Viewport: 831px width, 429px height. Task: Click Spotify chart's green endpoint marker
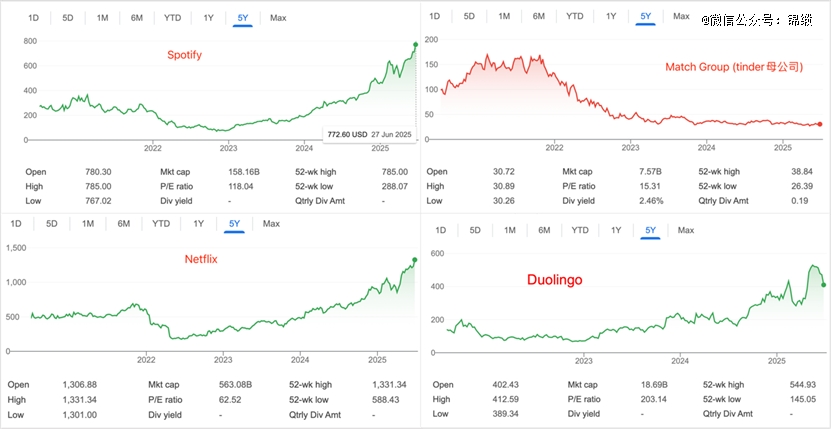point(416,44)
